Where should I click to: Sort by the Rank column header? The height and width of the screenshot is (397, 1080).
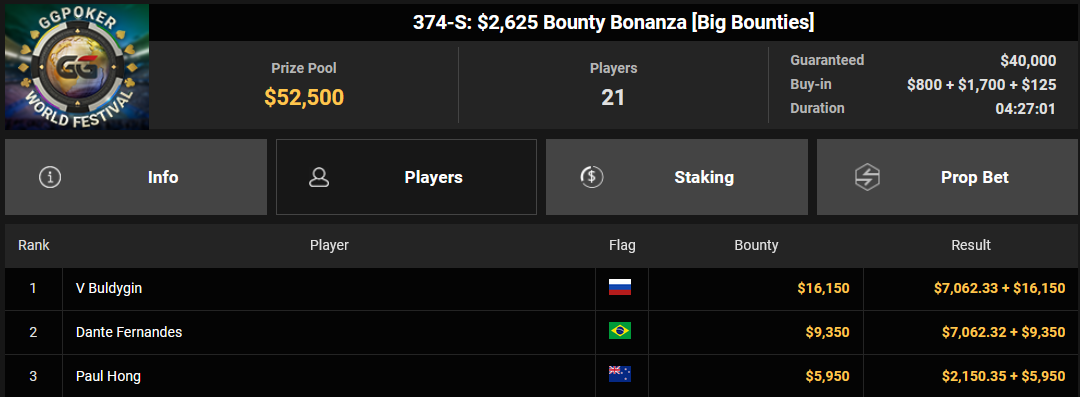tap(34, 245)
